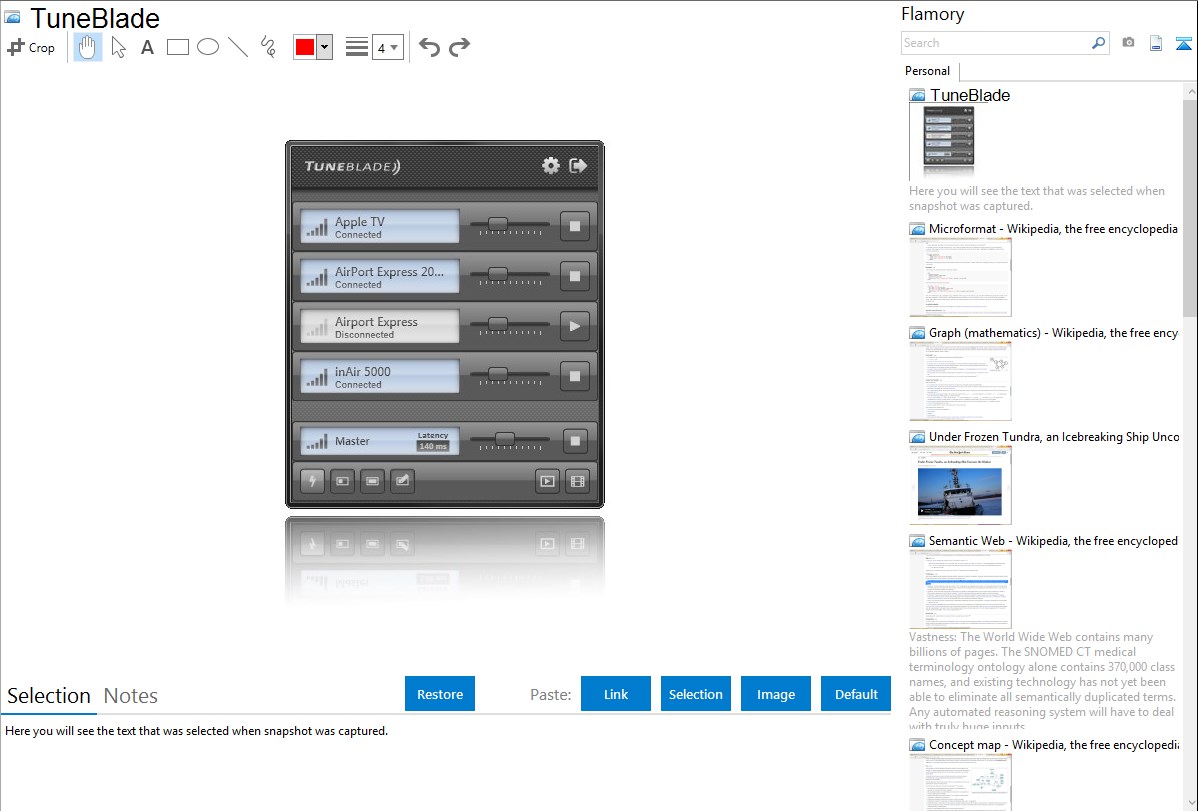Select the Apple TV device entry
1198x811 pixels.
pyautogui.click(x=380, y=226)
